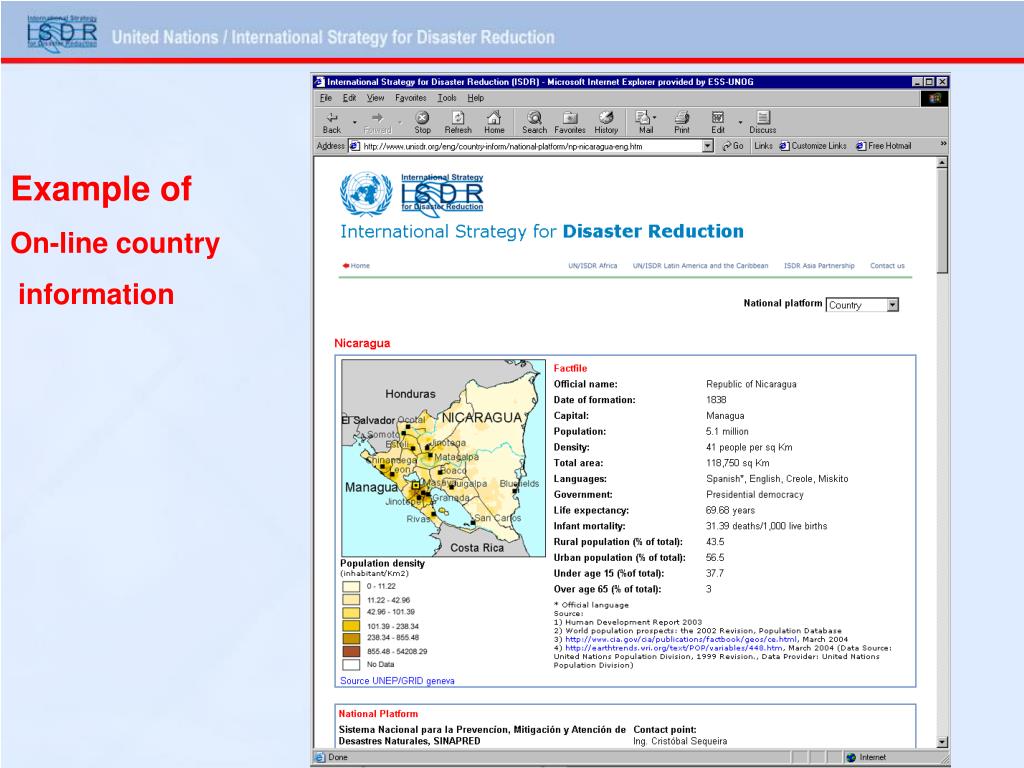Open the Contact us link
This screenshot has height=768, width=1024.
[x=887, y=266]
